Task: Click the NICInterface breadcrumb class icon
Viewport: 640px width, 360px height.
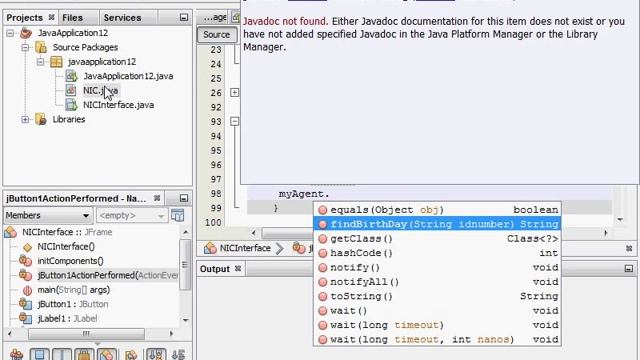Action: click(210, 248)
